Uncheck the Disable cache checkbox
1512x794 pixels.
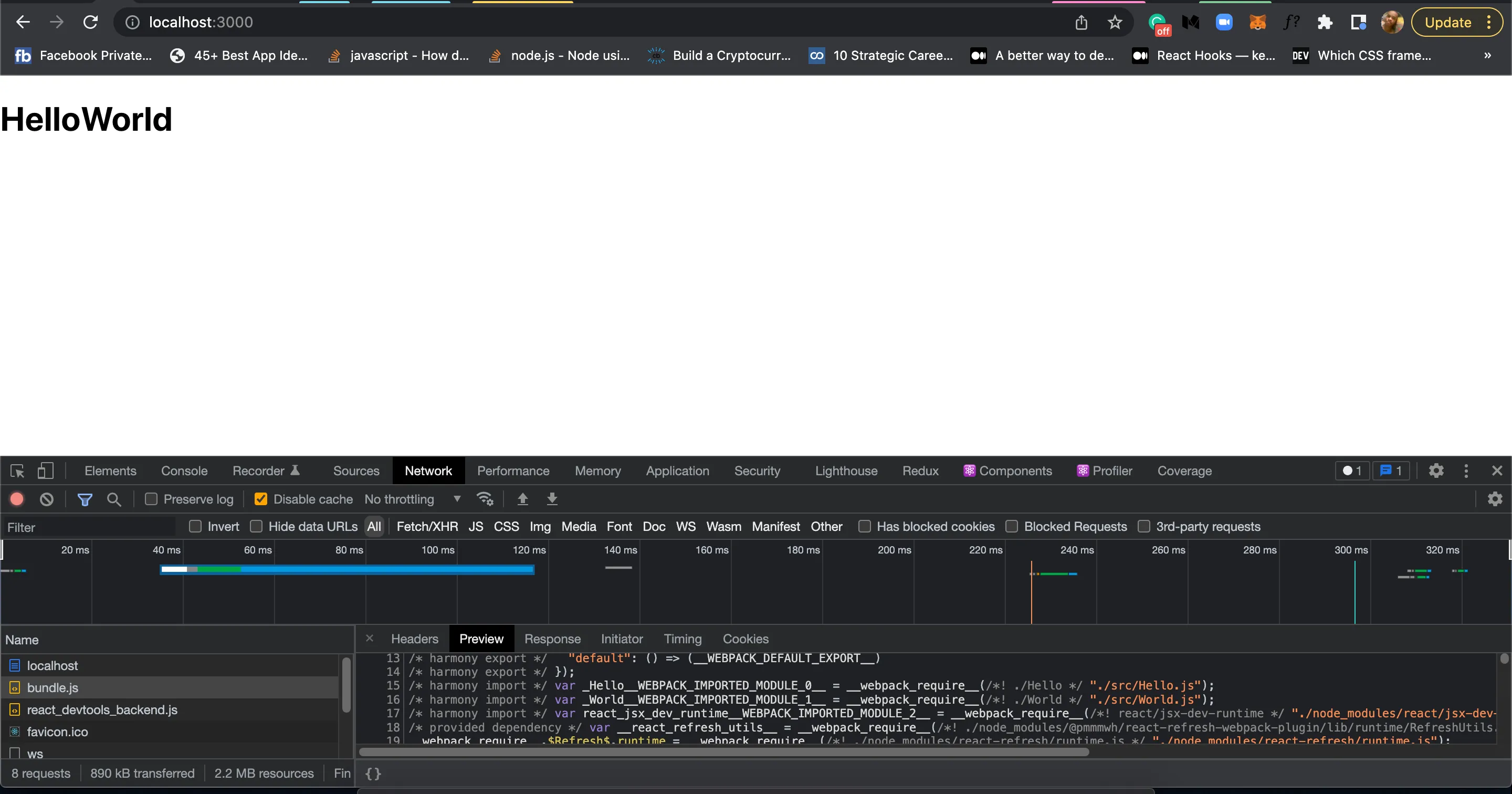tap(260, 499)
